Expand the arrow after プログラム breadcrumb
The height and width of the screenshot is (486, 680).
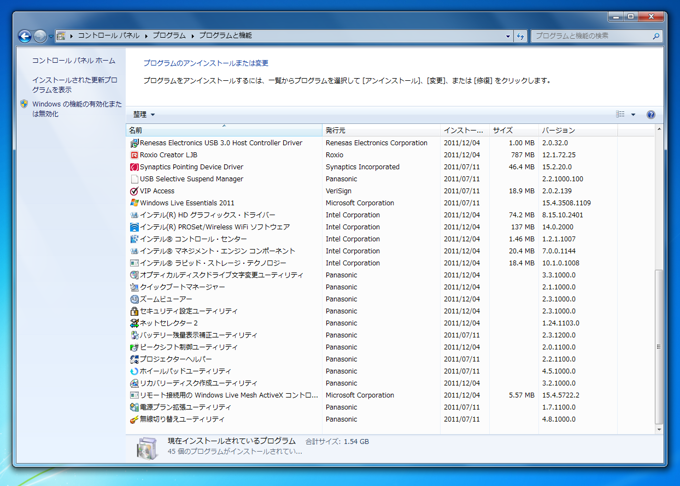pos(193,36)
